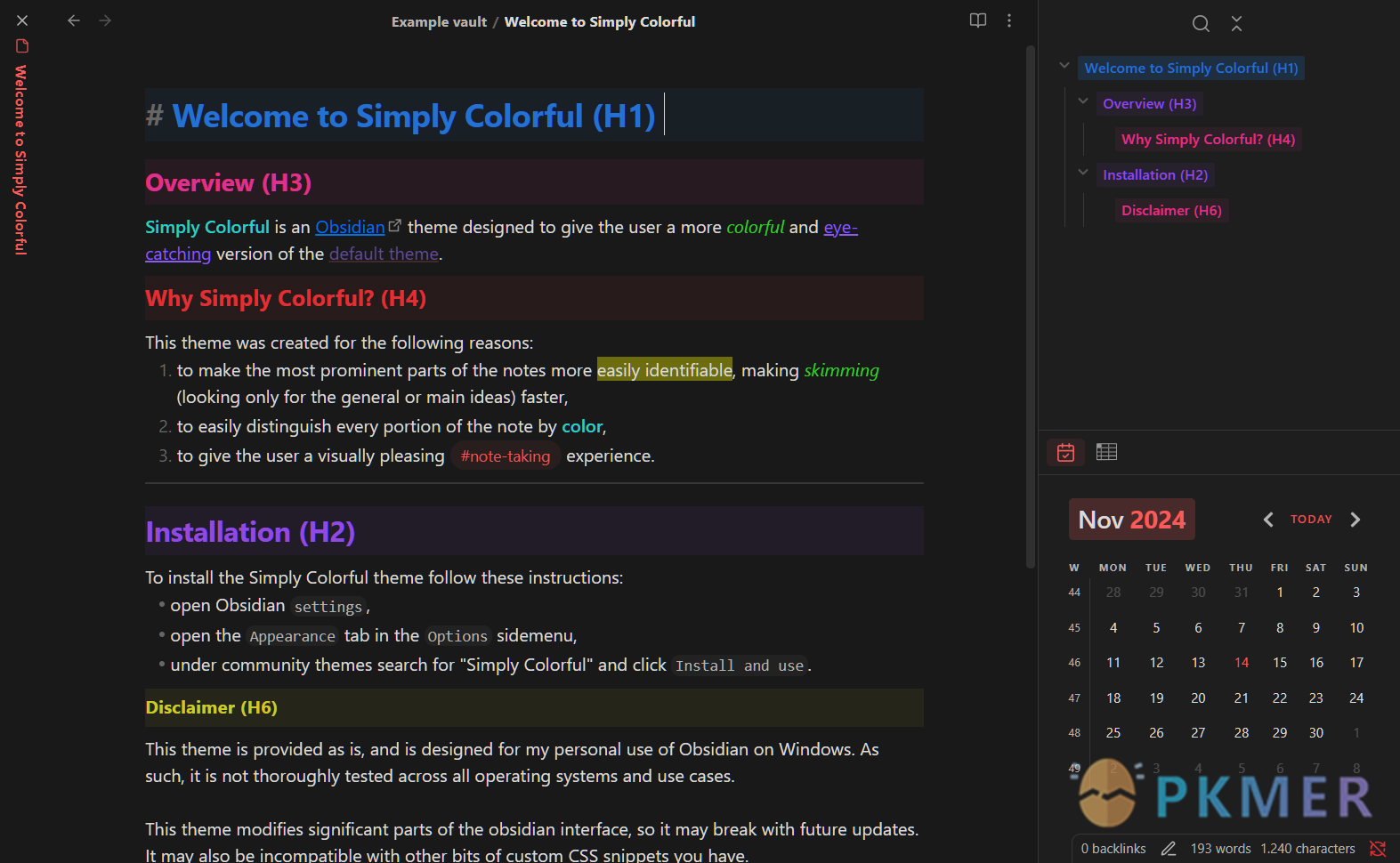Open the default theme link
Image resolution: width=1400 pixels, height=863 pixels.
(384, 254)
